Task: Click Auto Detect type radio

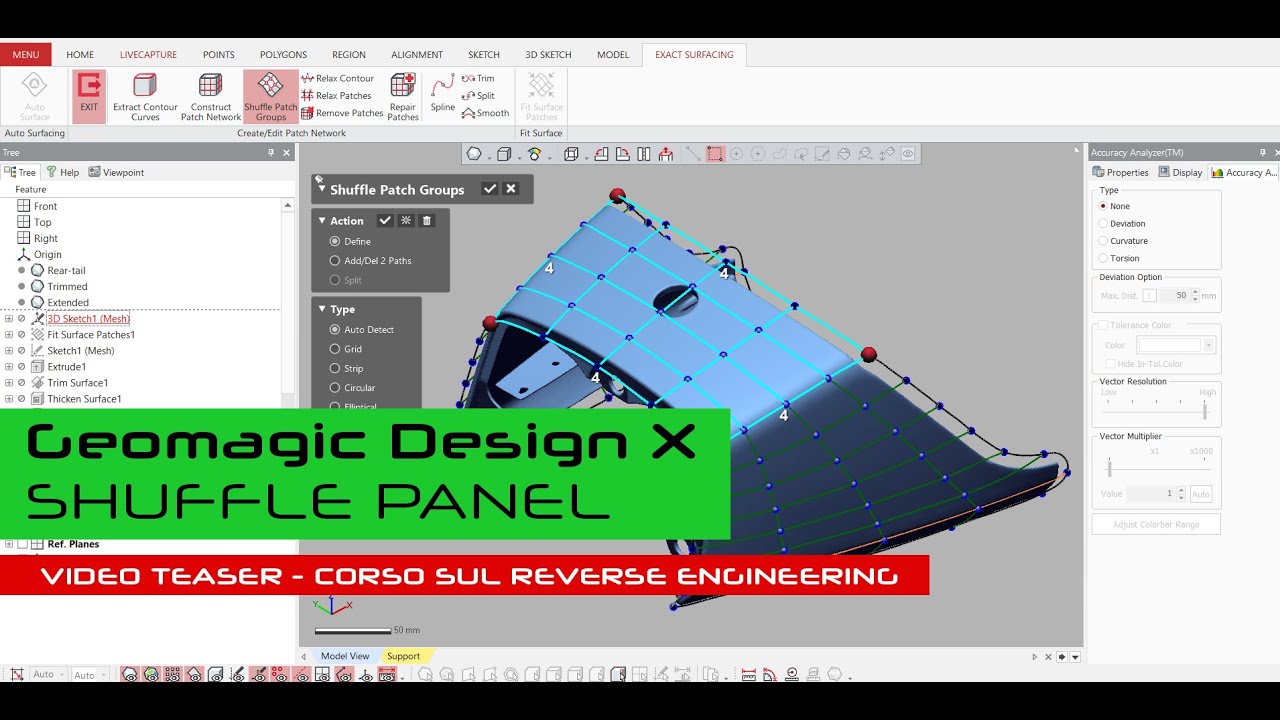Action: 335,330
